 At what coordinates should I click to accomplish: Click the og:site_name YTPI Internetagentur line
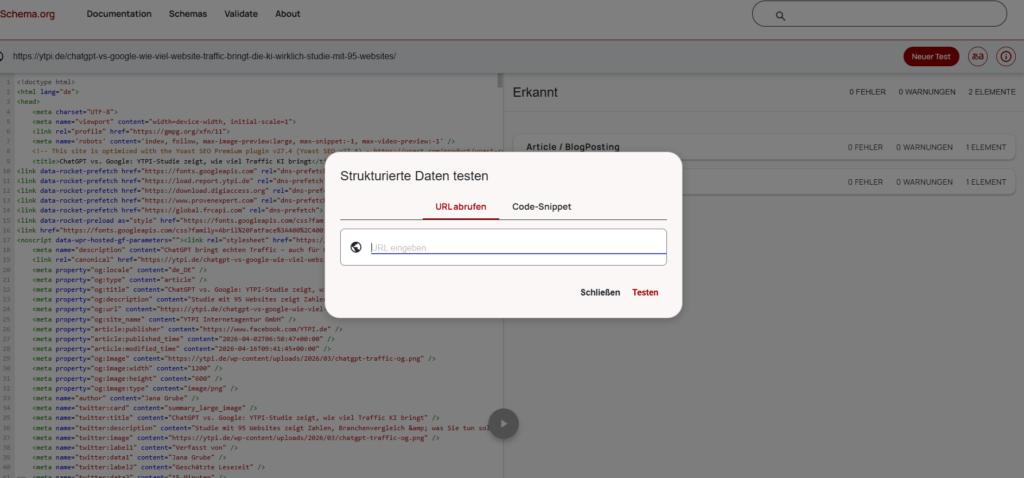(164, 320)
